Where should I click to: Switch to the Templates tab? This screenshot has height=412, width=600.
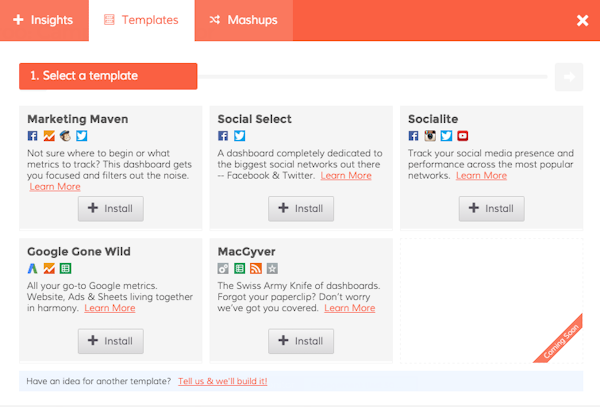click(x=142, y=20)
